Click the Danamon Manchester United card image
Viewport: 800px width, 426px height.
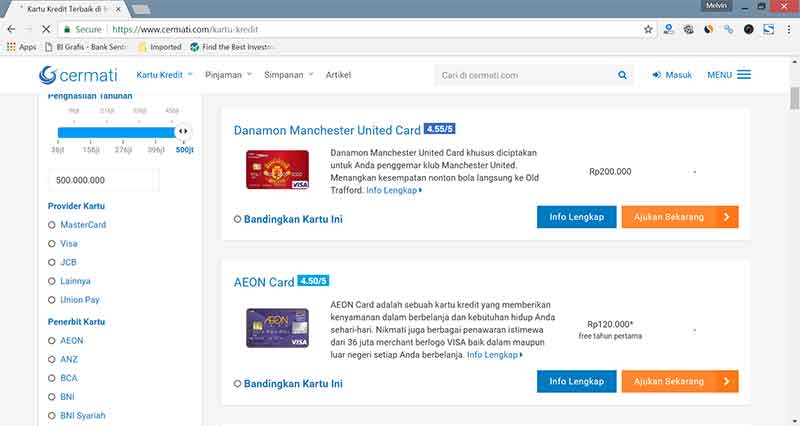[278, 170]
